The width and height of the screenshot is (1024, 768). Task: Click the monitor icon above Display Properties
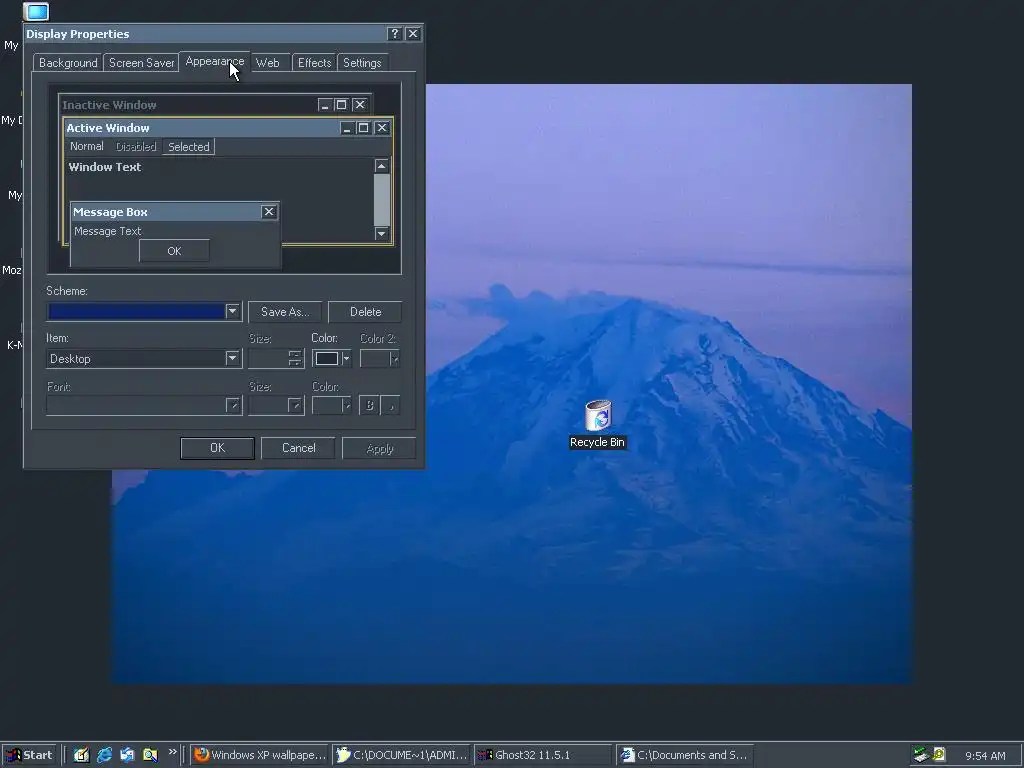pyautogui.click(x=36, y=11)
